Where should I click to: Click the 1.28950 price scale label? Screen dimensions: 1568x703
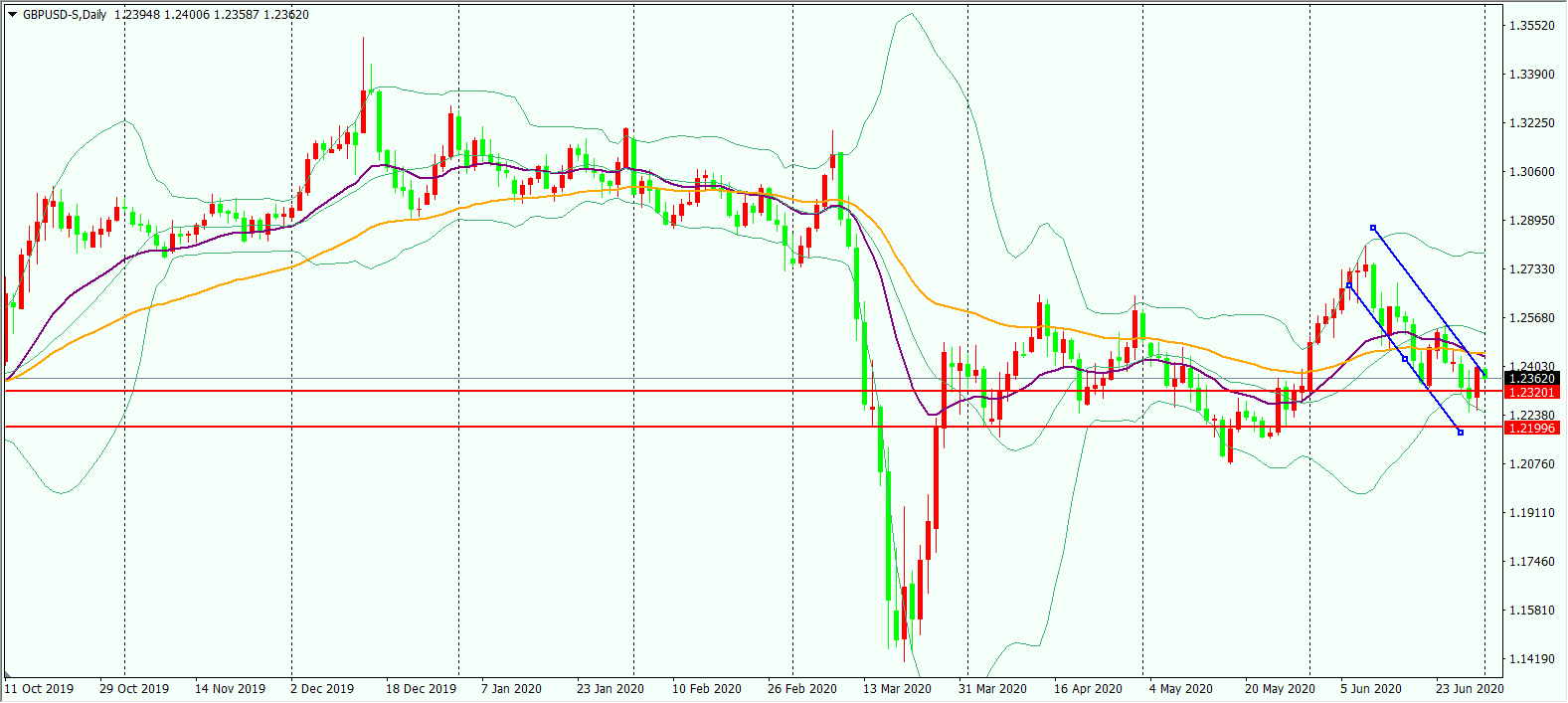(x=1532, y=220)
